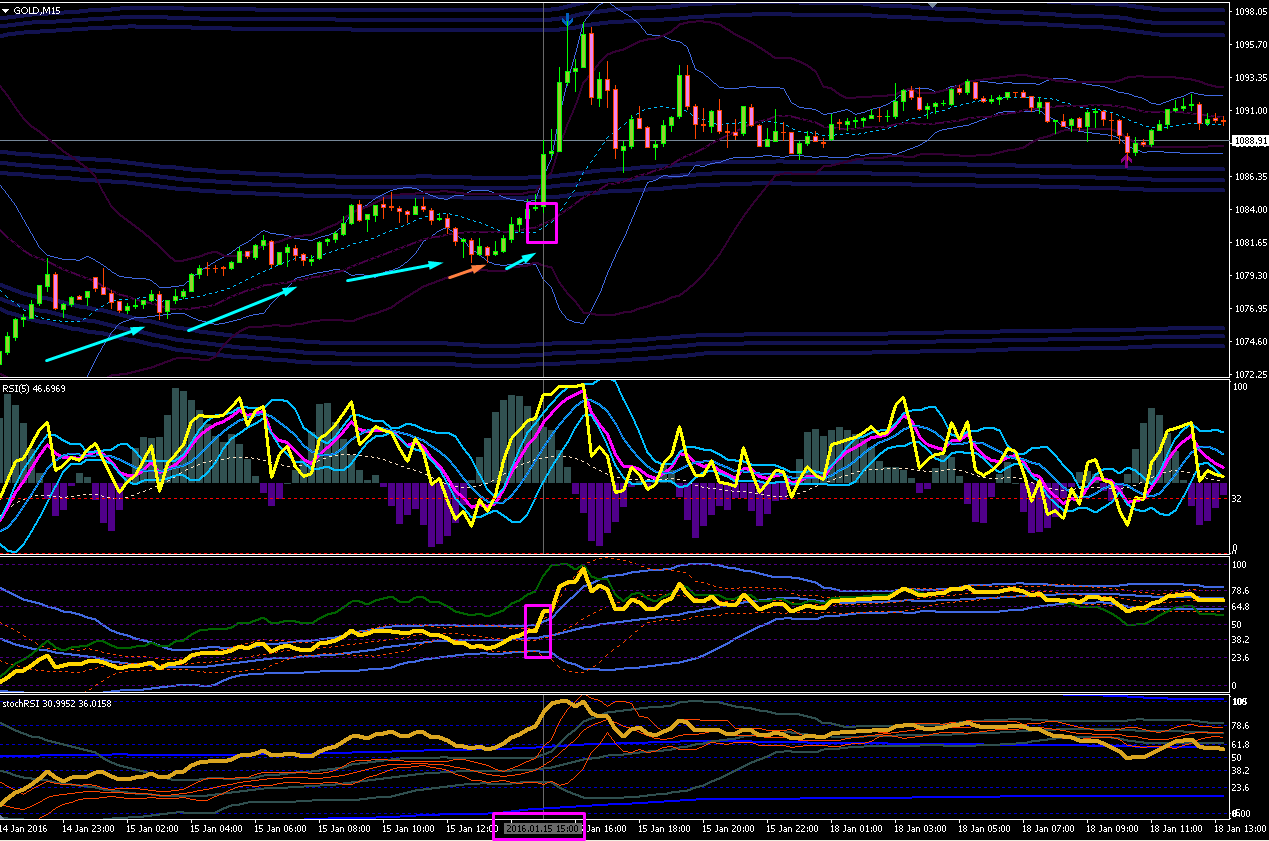Open the dropdown triangle beside GOLD,M15

pos(6,10)
